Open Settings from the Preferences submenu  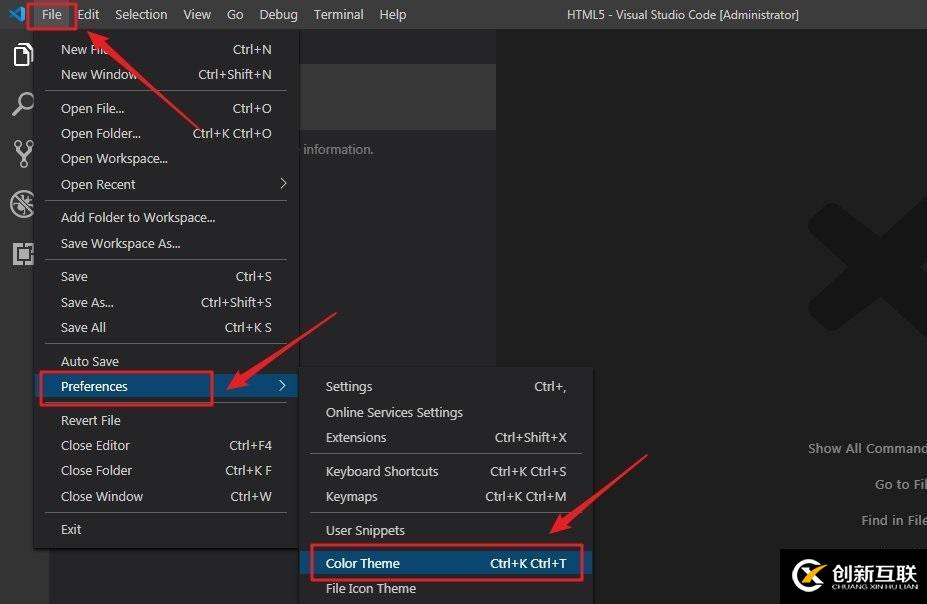(348, 386)
